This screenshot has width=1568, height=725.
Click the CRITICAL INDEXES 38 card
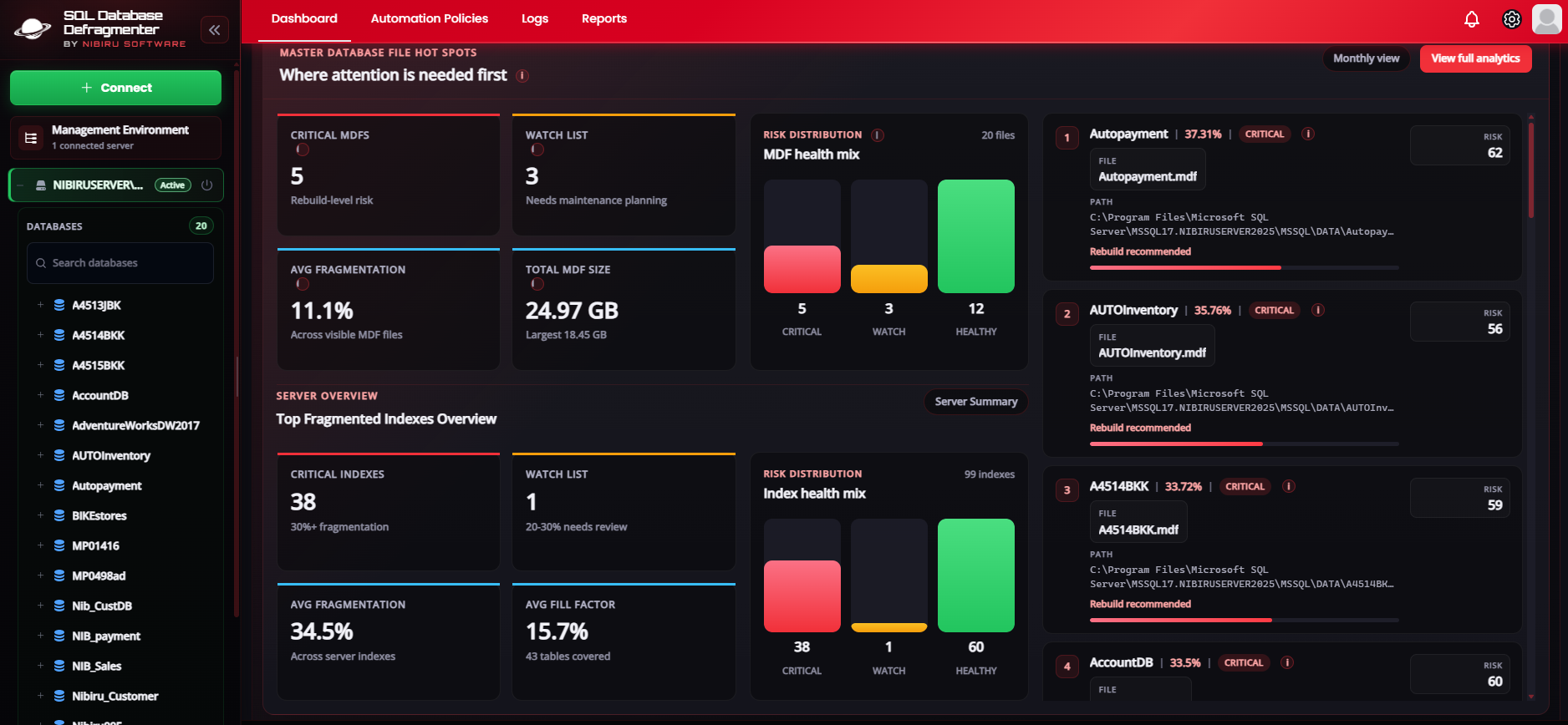(388, 512)
